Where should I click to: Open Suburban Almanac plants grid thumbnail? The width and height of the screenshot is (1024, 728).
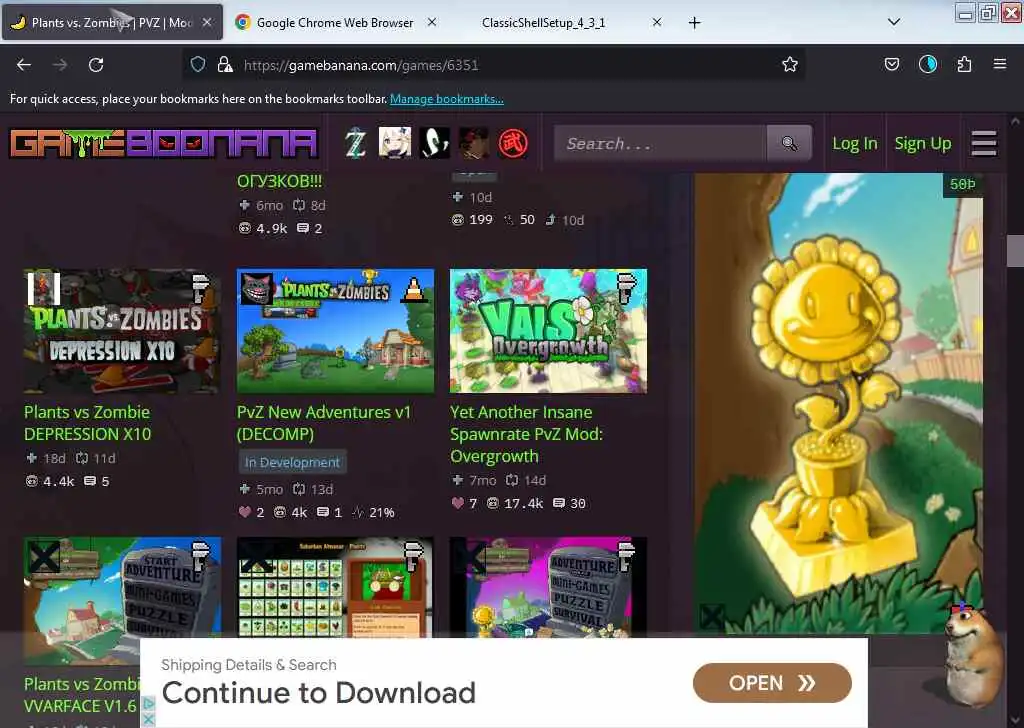coord(335,588)
